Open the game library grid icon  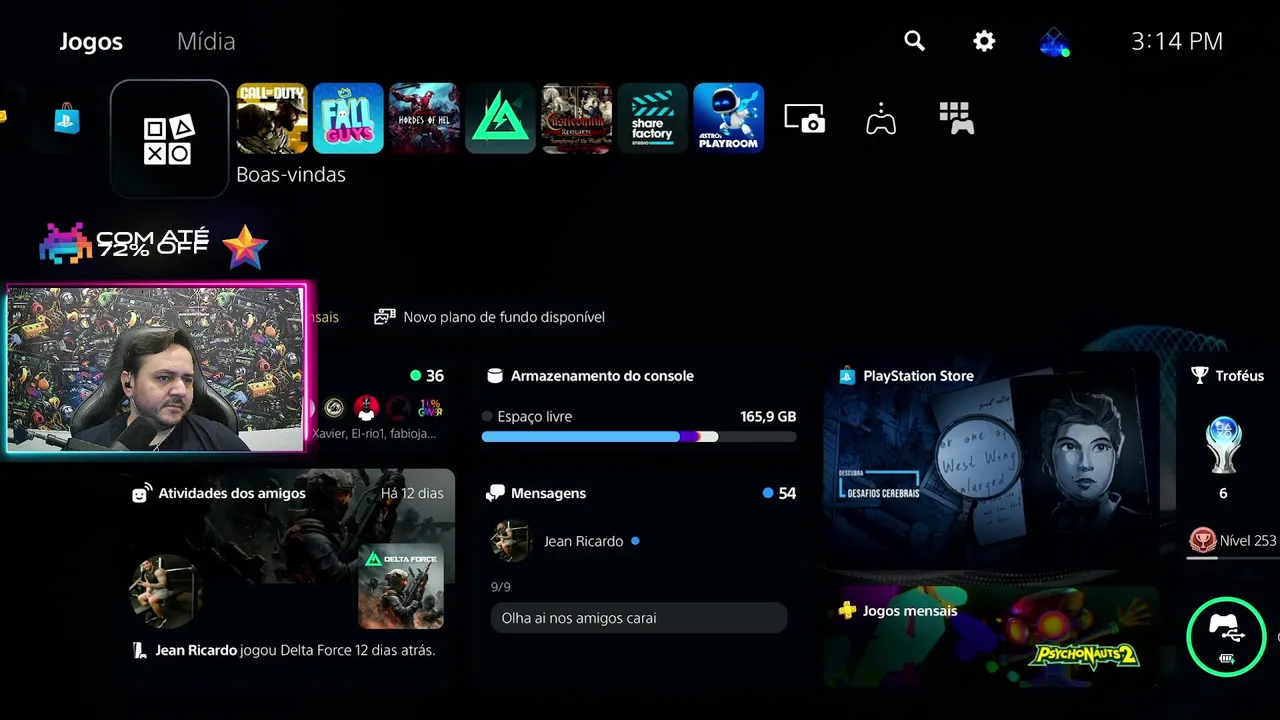click(957, 118)
